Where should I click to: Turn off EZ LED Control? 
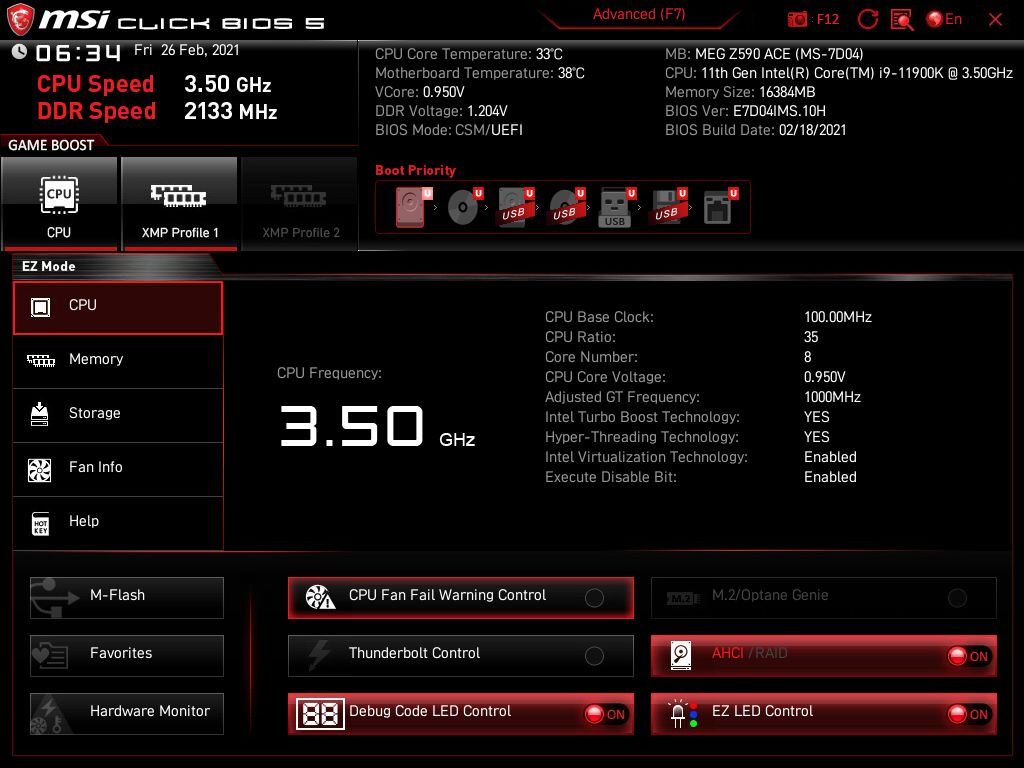pos(824,714)
